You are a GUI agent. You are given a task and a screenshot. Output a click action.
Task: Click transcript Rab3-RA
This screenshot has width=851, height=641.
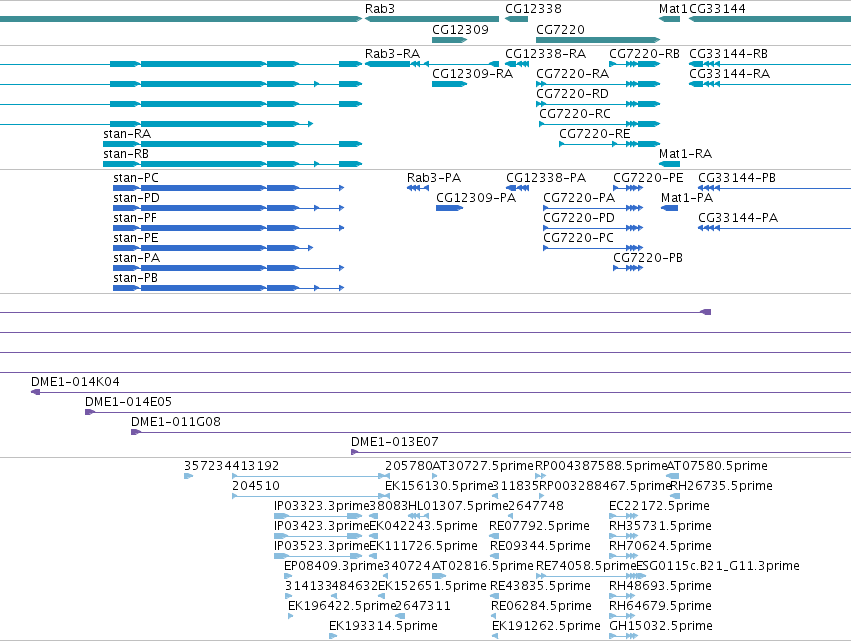point(392,54)
